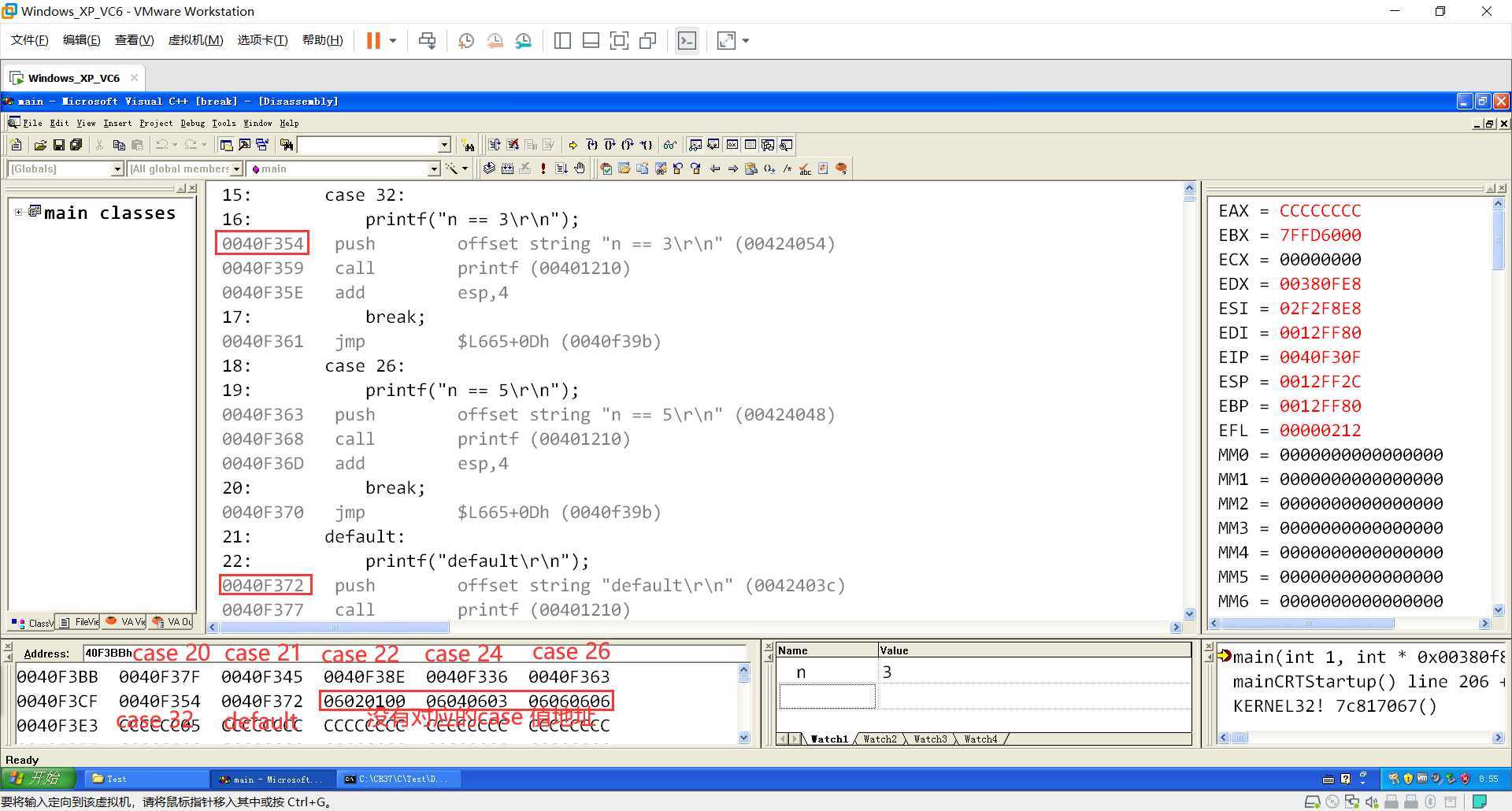Open VMware snapshot manager
The height and width of the screenshot is (811, 1512).
524,41
